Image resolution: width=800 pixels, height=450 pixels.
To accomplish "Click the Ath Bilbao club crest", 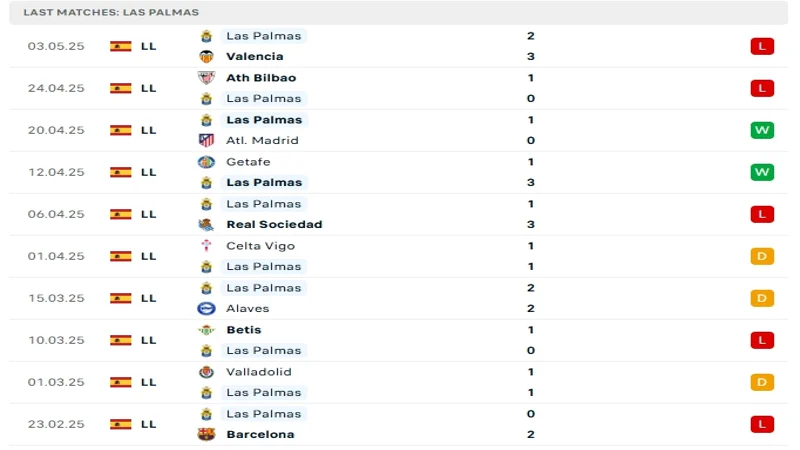I will click(x=207, y=78).
